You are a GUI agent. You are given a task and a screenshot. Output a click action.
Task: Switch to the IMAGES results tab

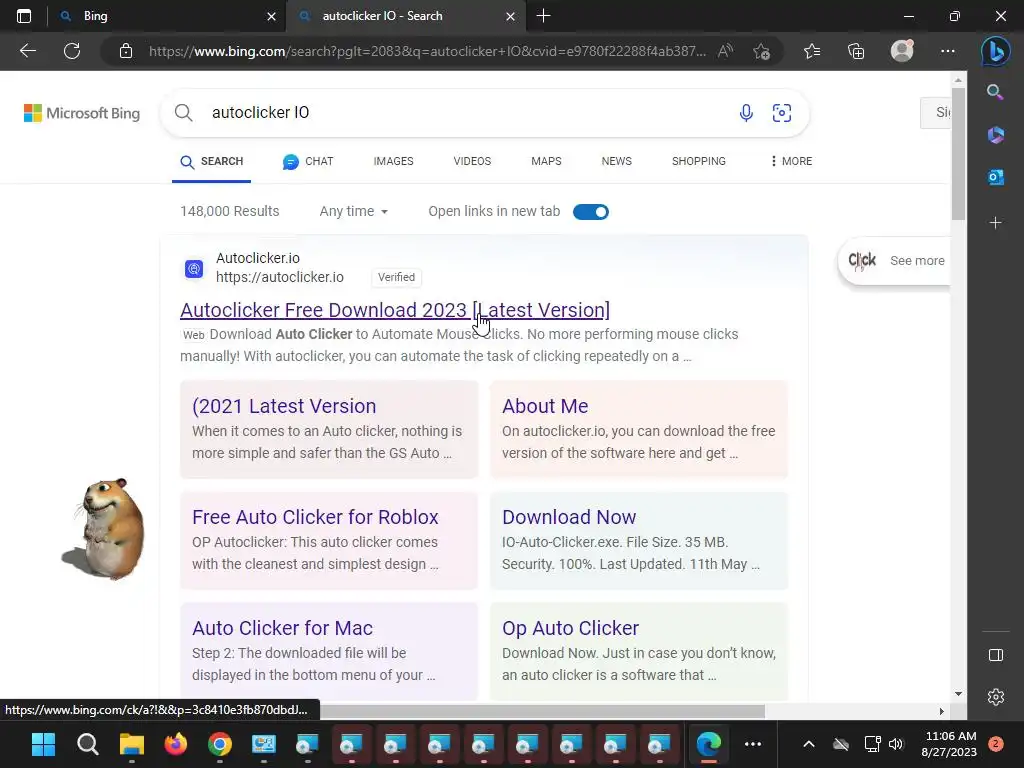pyautogui.click(x=393, y=161)
